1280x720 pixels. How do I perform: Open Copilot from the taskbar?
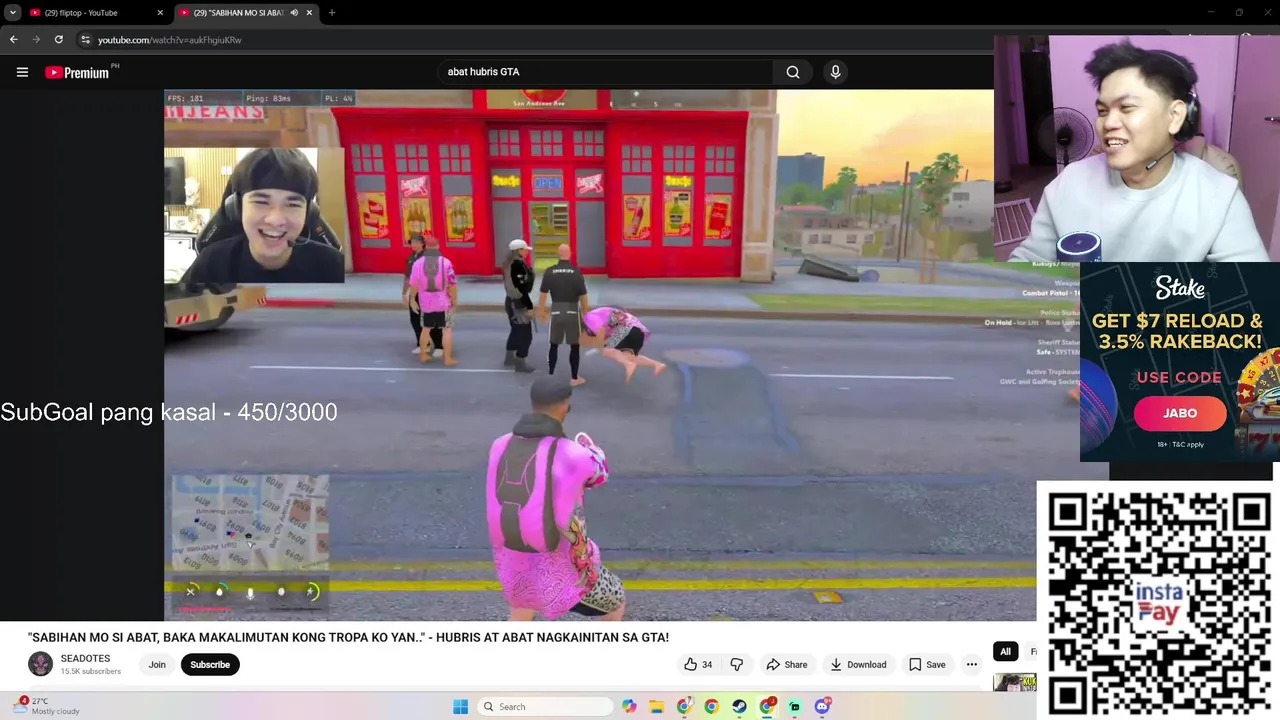pyautogui.click(x=629, y=707)
